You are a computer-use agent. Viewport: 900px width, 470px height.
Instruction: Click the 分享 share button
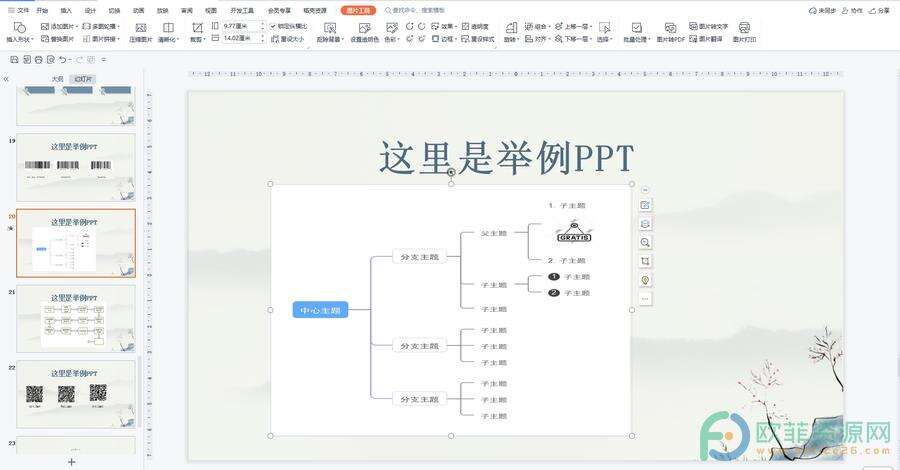[879, 10]
